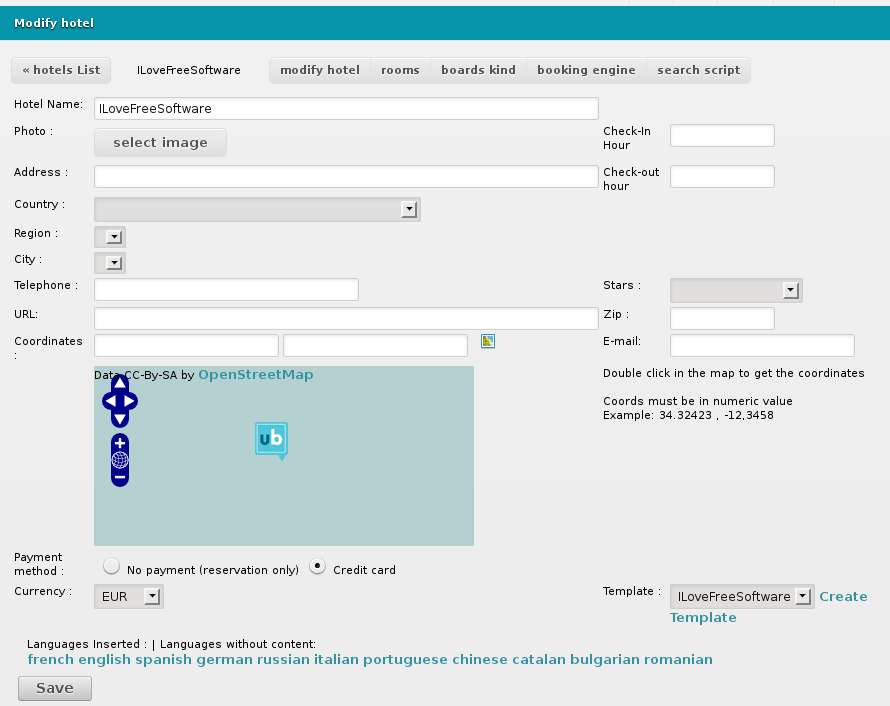Select the german language link

click(x=224, y=659)
